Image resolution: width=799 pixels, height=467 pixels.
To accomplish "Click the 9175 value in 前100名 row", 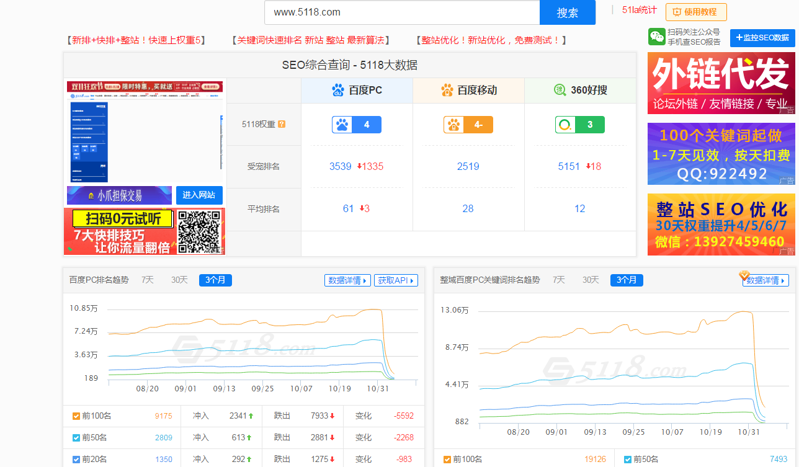I will coord(164,416).
